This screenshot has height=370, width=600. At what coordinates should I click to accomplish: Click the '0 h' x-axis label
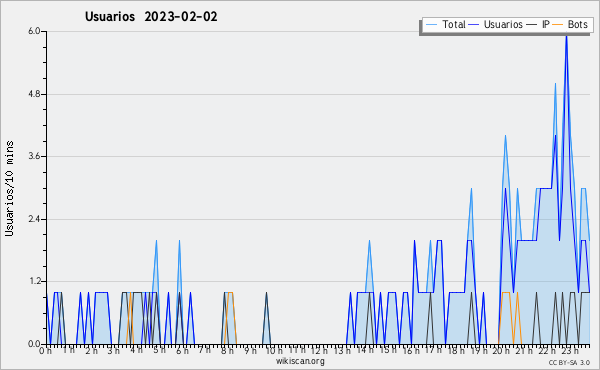click(x=46, y=351)
